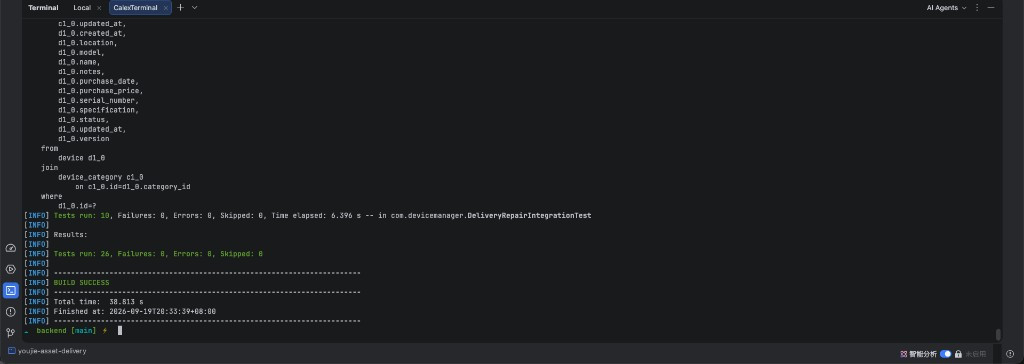Click the 'Tests run: 26' results line
This screenshot has height=364, width=1024.
158,254
